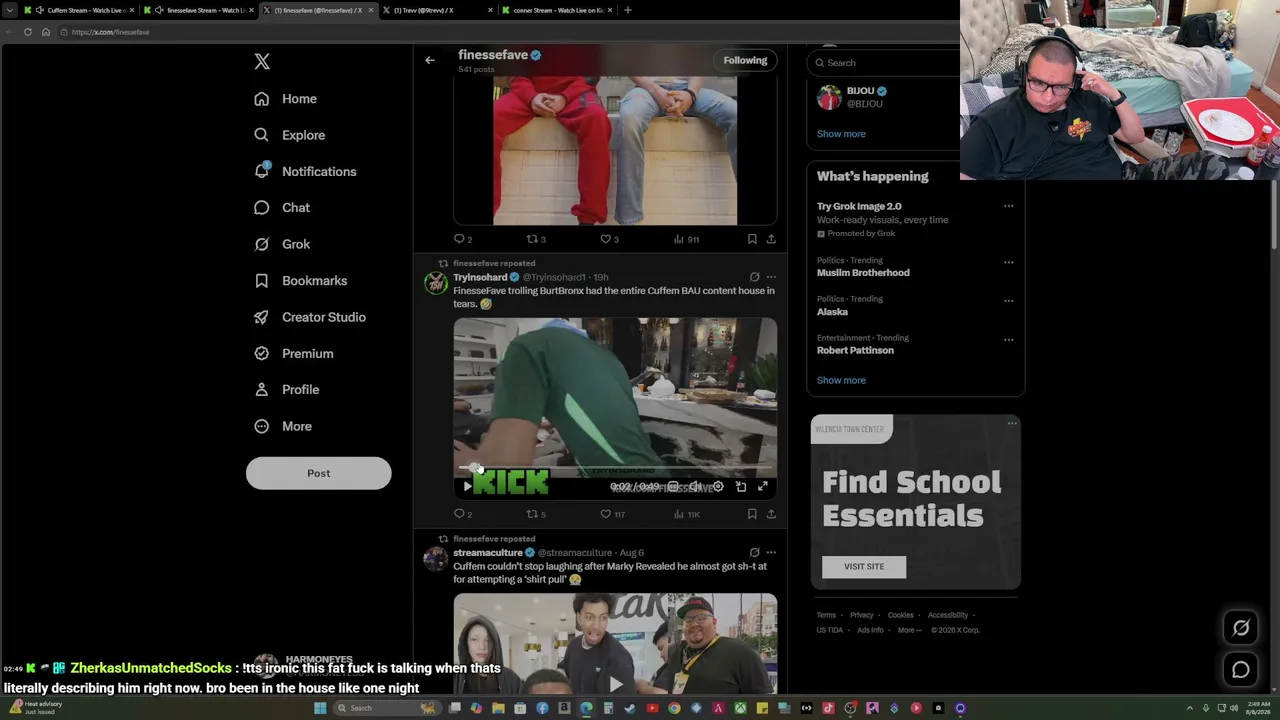
Task: Click the X logo in the sidebar
Action: [x=262, y=62]
